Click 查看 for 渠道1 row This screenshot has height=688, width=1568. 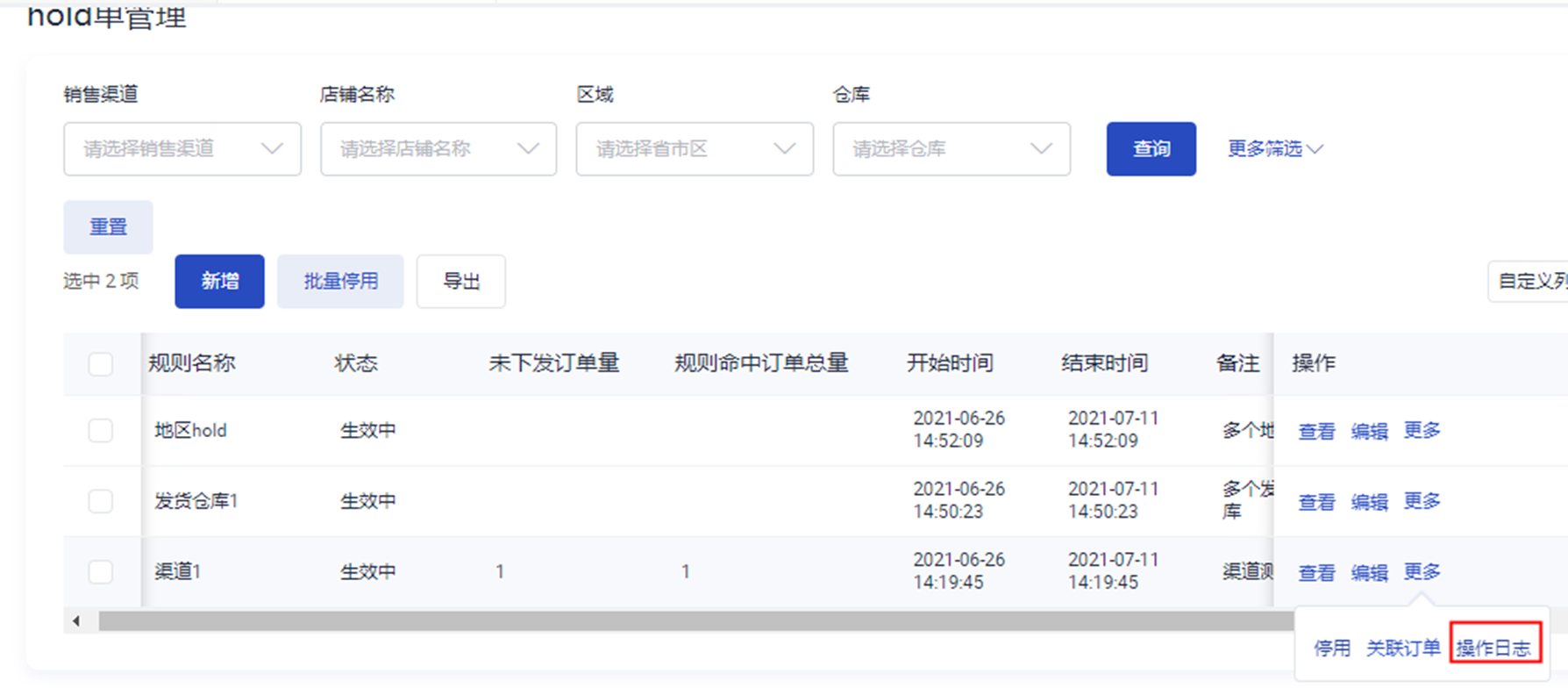click(1316, 573)
